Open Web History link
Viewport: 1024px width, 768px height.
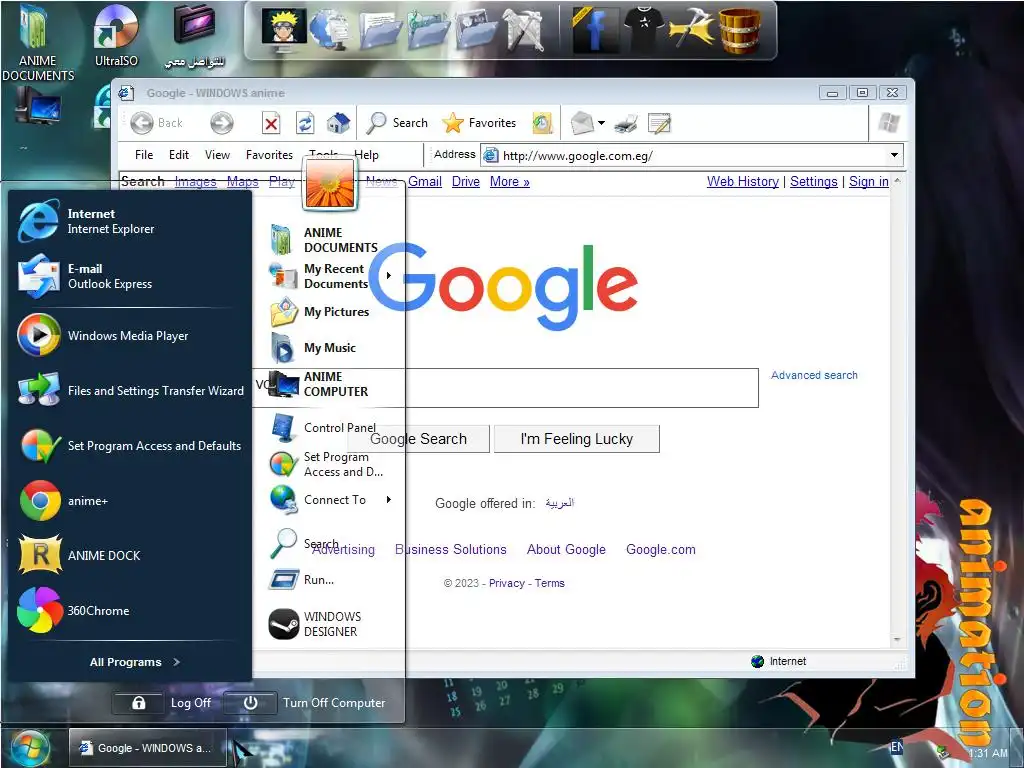743,182
